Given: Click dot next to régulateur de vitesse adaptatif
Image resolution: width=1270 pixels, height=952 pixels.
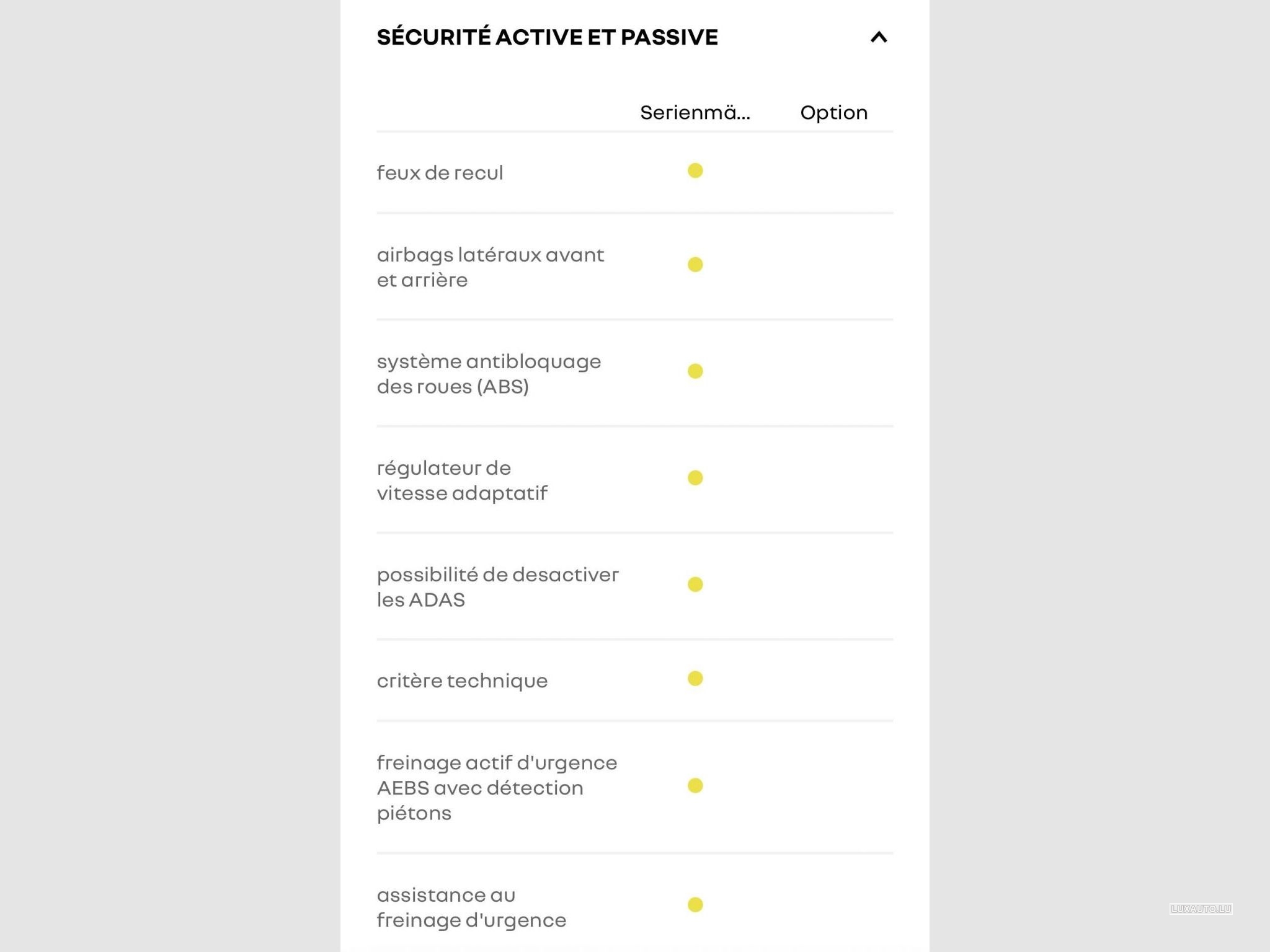Looking at the screenshot, I should click(695, 478).
